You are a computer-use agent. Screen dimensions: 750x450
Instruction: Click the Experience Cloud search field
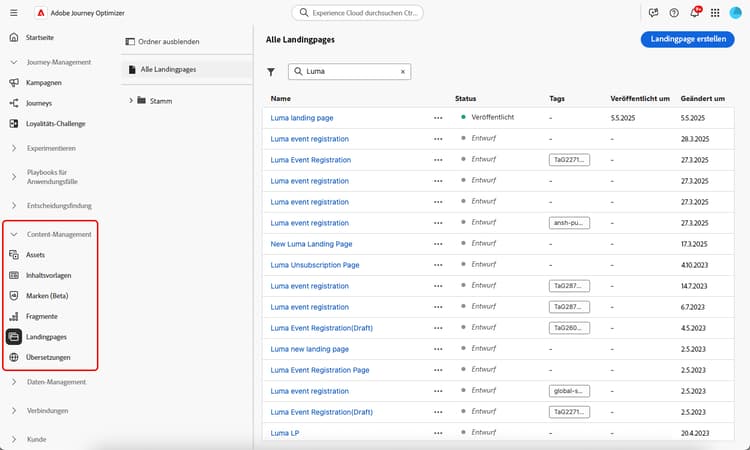[x=357, y=13]
